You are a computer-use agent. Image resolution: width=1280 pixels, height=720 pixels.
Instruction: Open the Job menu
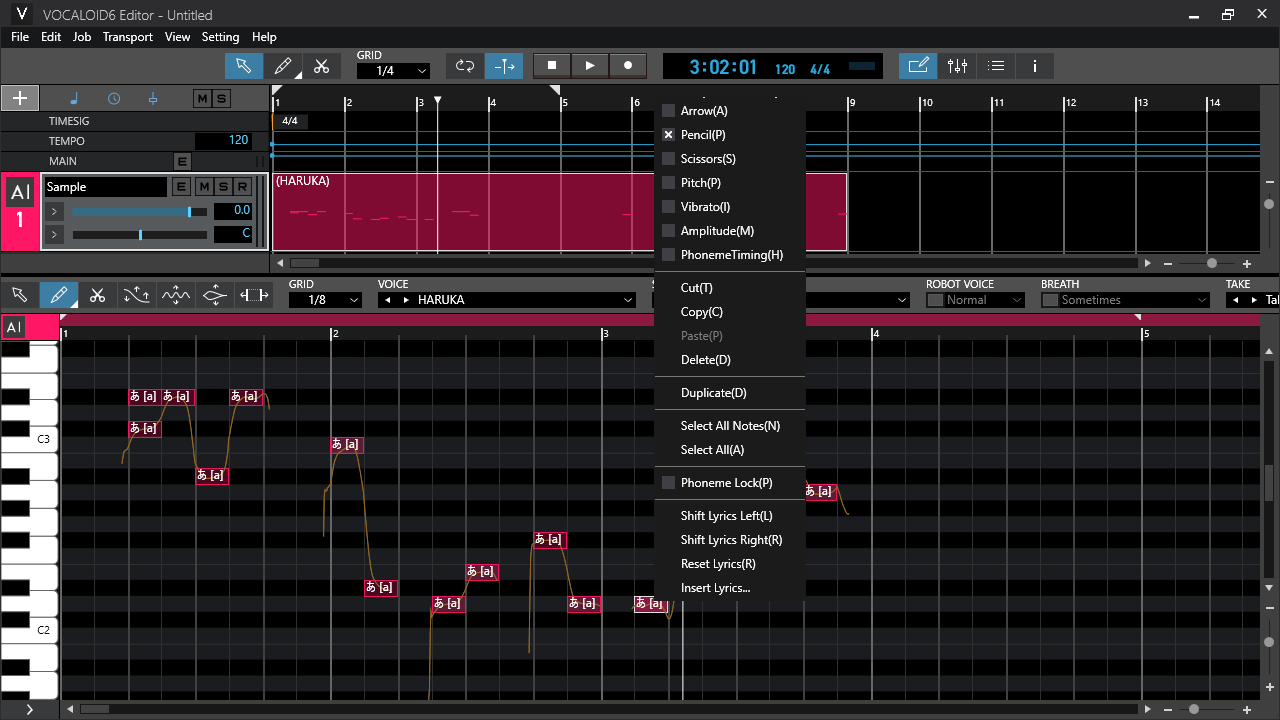coord(82,37)
